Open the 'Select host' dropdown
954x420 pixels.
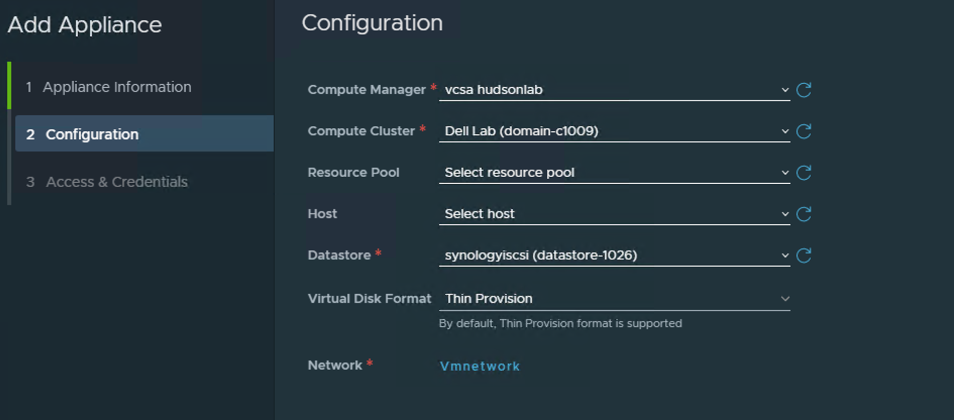point(615,214)
